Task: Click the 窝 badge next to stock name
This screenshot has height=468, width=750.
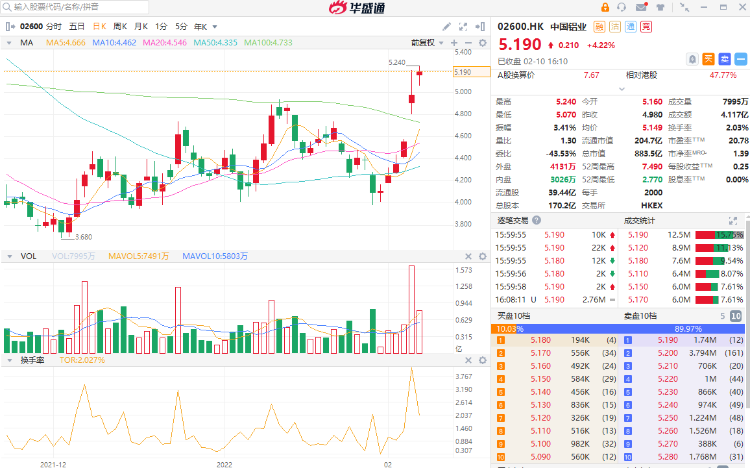Action: pyautogui.click(x=646, y=27)
